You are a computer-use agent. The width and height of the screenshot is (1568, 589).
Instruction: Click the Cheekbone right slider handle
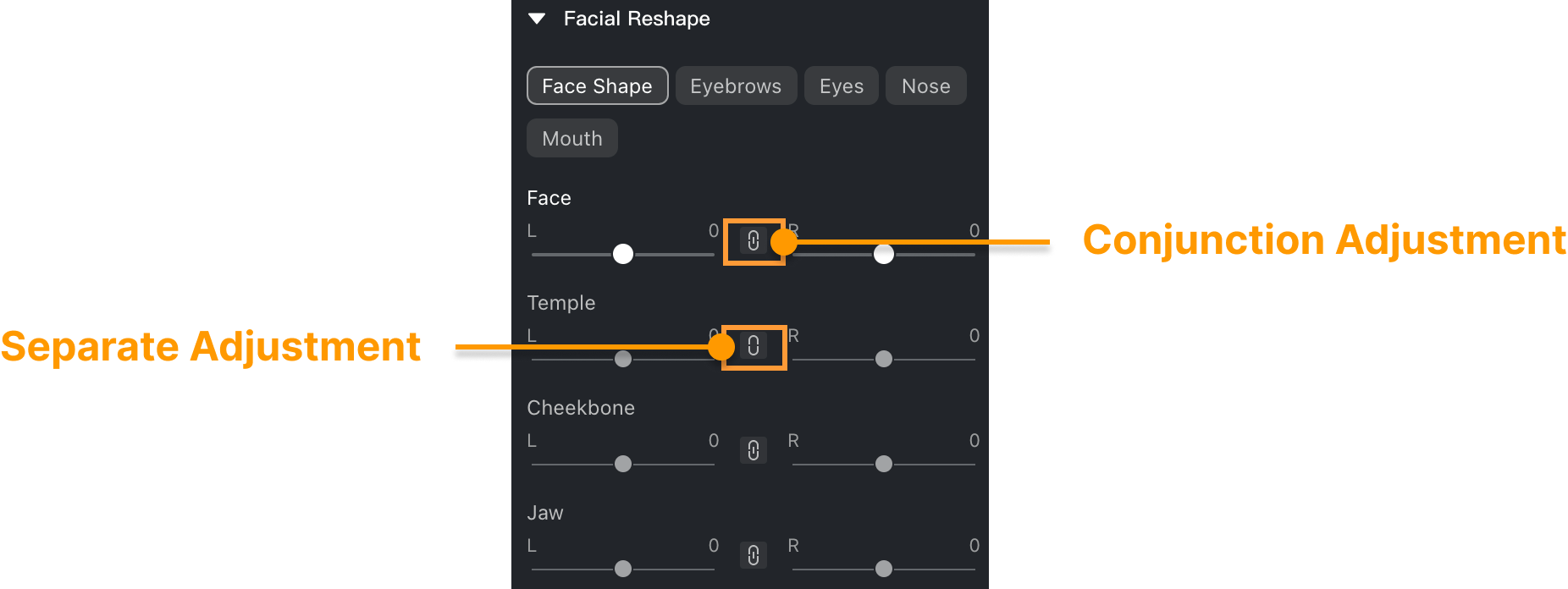[884, 464]
